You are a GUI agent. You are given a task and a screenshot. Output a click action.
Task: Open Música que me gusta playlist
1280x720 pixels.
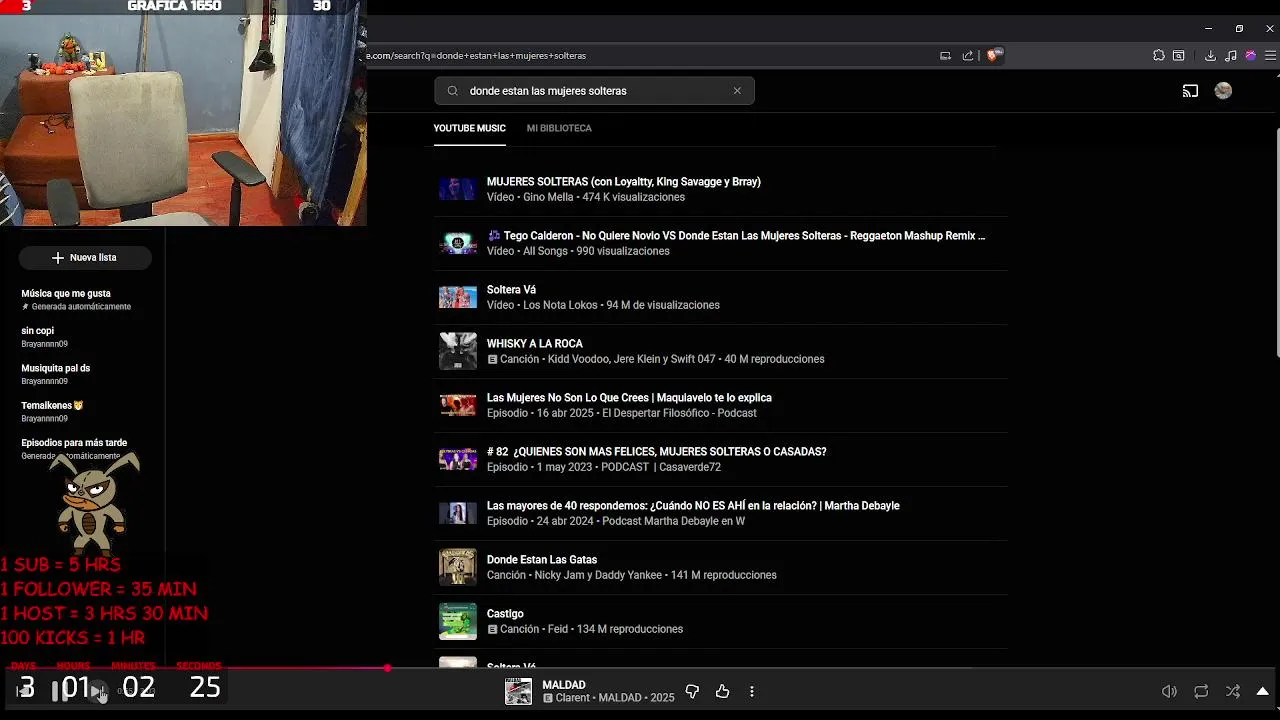[66, 294]
